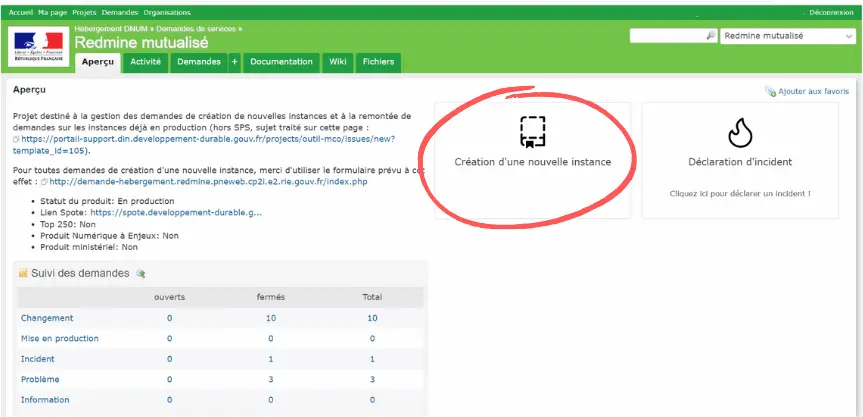Open the Fichiers tab
The width and height of the screenshot is (863, 417).
[378, 62]
